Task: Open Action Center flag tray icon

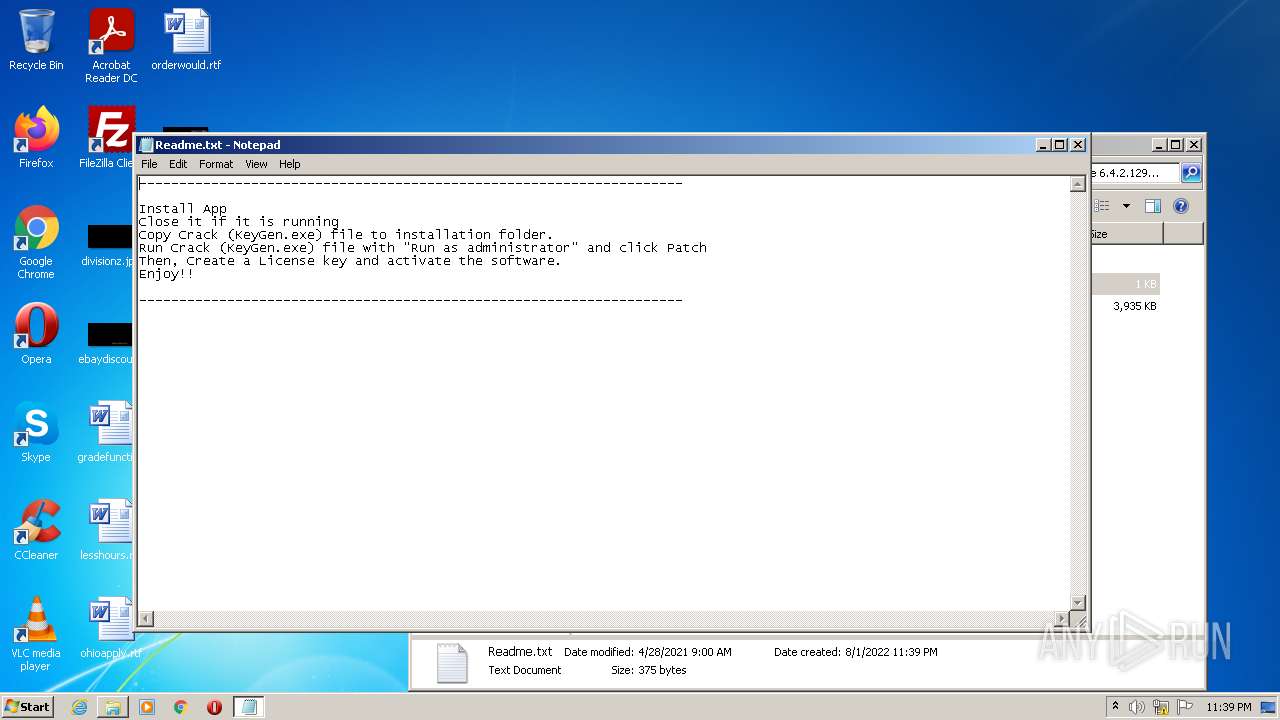Action: coord(1184,707)
